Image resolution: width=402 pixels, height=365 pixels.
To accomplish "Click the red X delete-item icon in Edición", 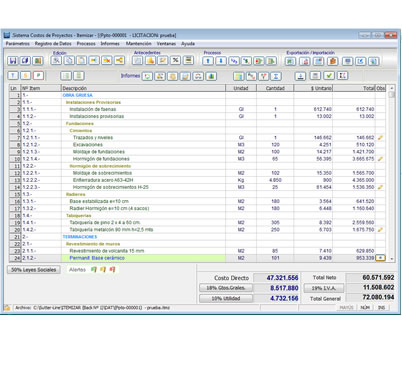I will (x=107, y=61).
